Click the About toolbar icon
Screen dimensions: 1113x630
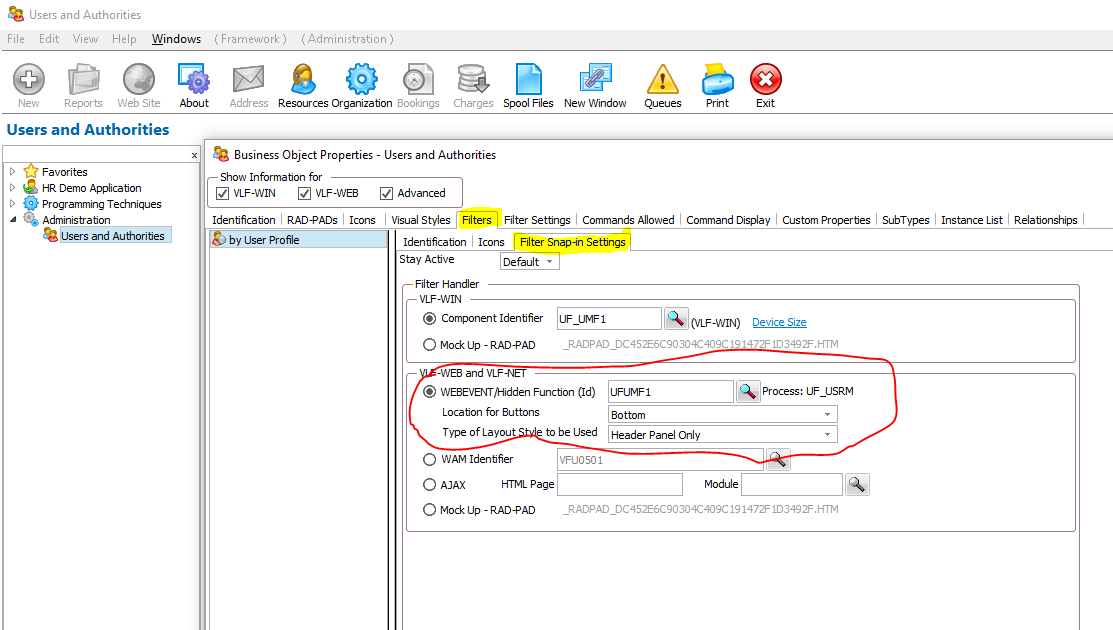[x=194, y=81]
